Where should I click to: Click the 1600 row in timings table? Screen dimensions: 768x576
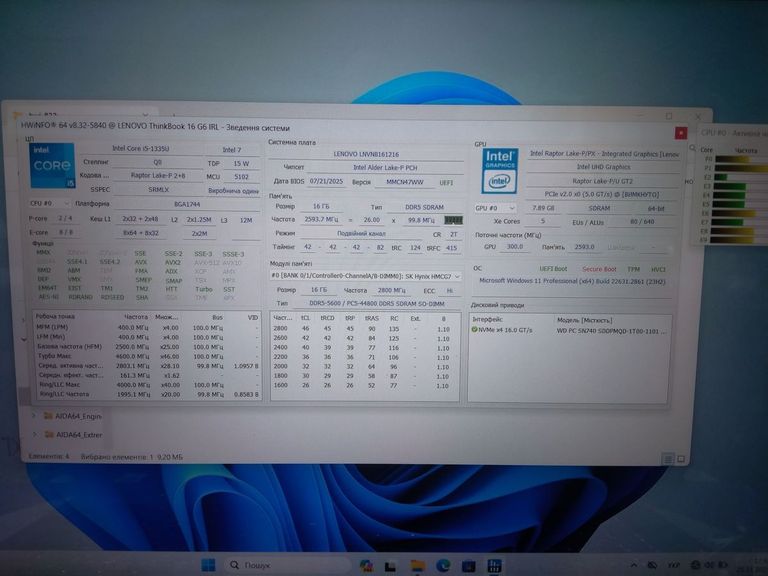point(363,385)
